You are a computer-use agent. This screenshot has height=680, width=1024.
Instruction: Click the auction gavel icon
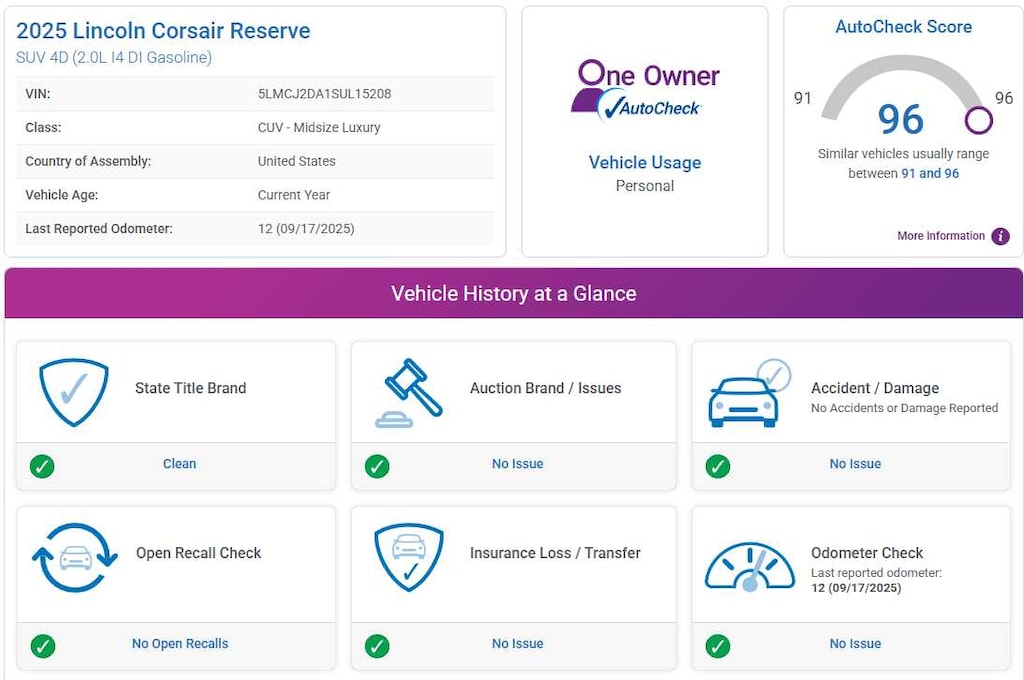[412, 392]
